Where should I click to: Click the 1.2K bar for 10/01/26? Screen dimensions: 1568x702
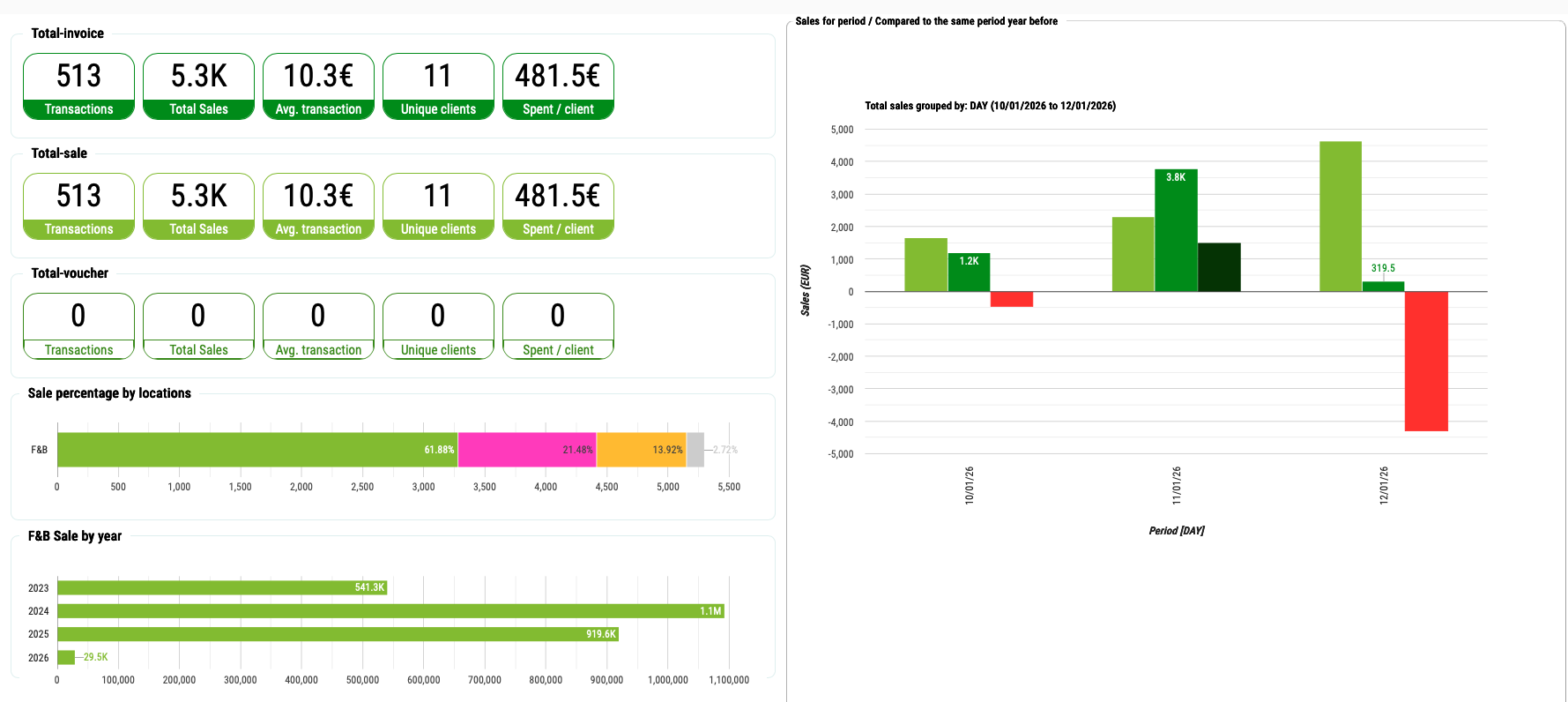969,275
